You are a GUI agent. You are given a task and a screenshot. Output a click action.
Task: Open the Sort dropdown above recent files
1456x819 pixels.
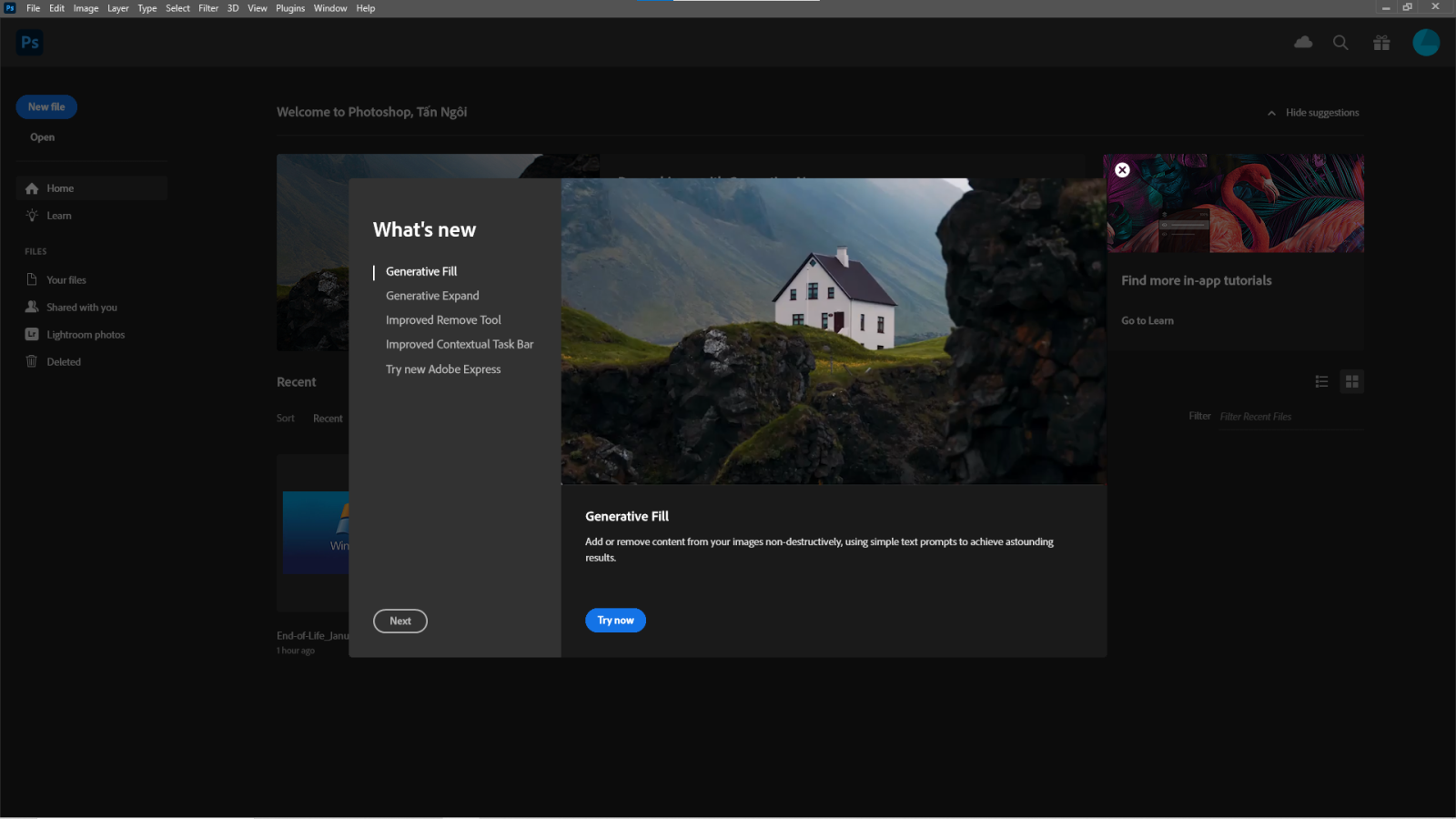click(285, 418)
